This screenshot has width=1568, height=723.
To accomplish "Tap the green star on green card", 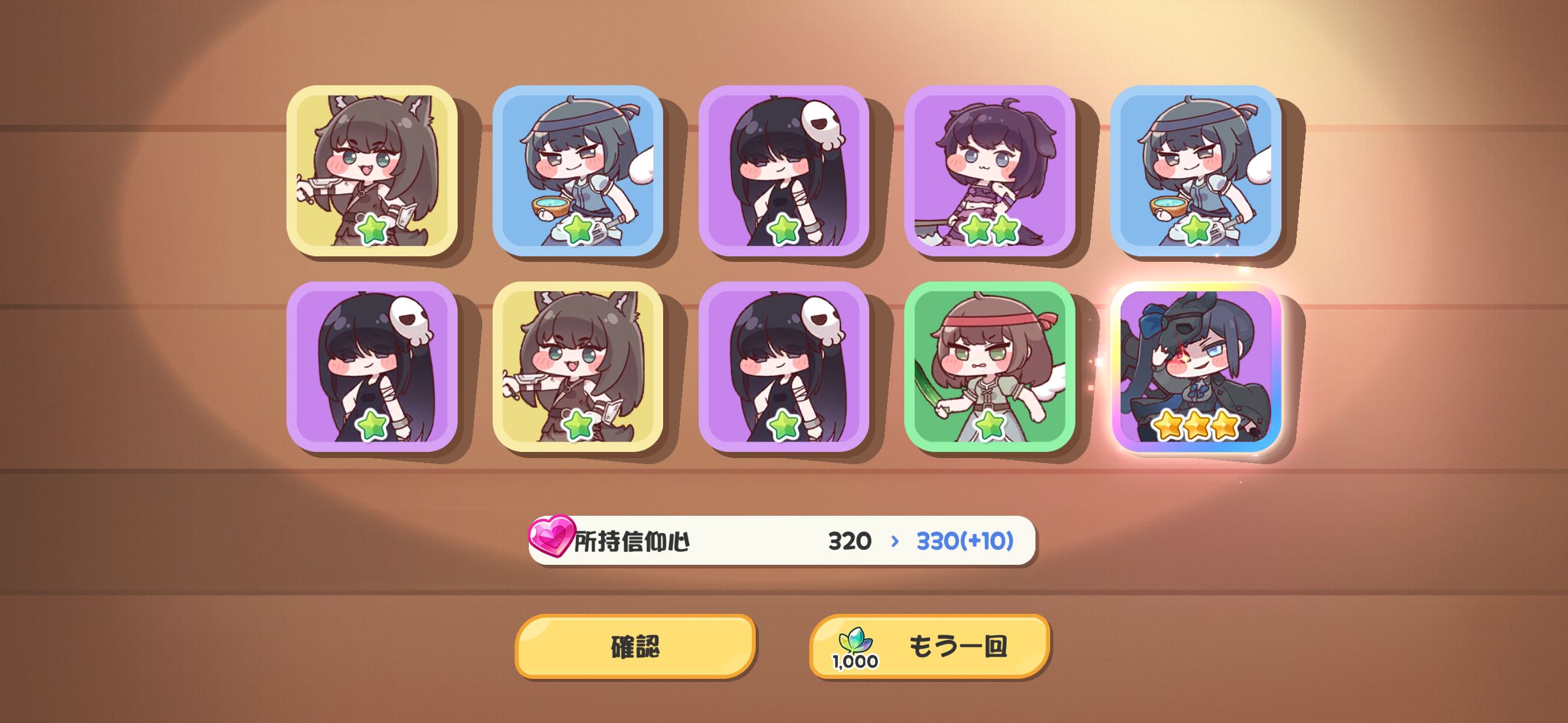I will [x=990, y=425].
